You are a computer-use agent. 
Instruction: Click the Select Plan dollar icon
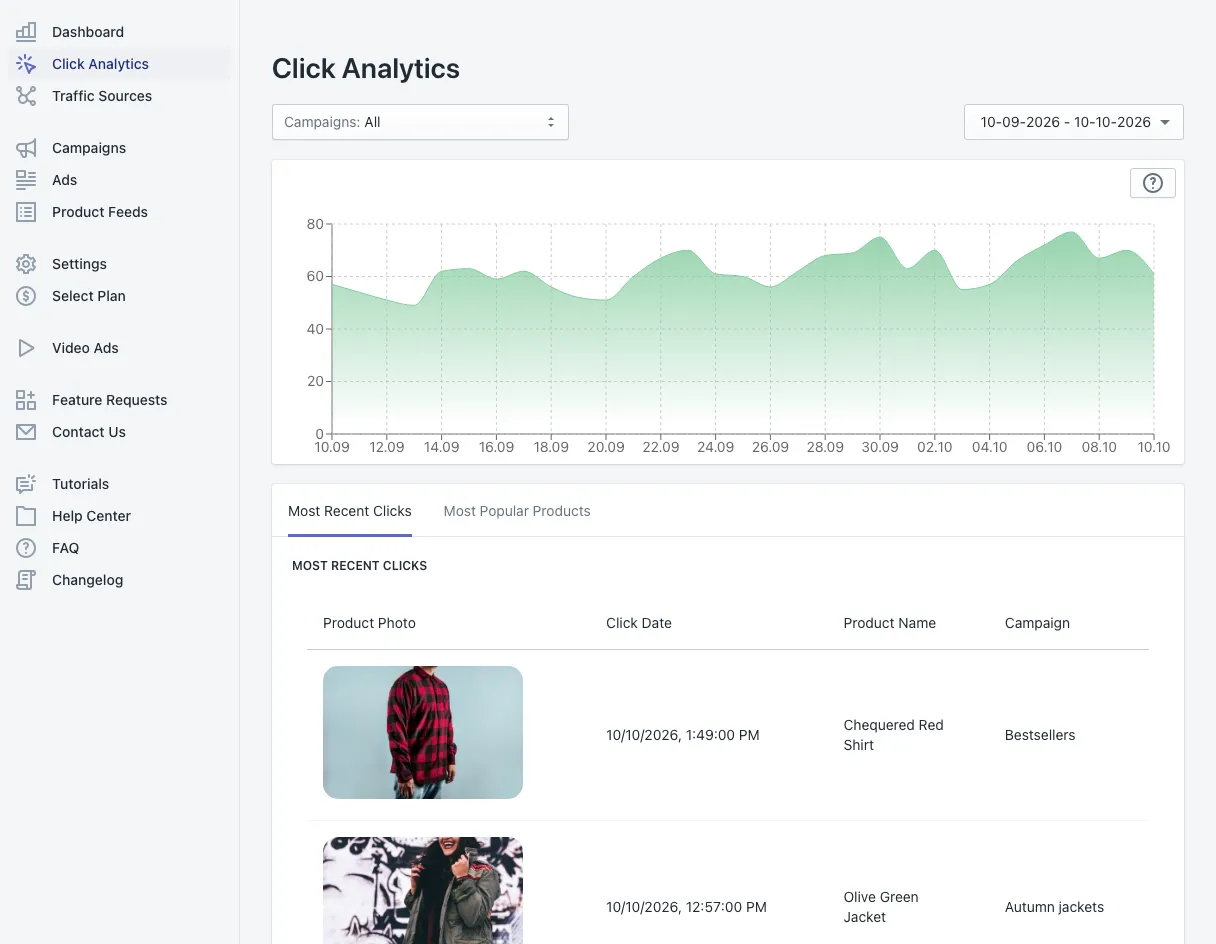pyautogui.click(x=26, y=296)
